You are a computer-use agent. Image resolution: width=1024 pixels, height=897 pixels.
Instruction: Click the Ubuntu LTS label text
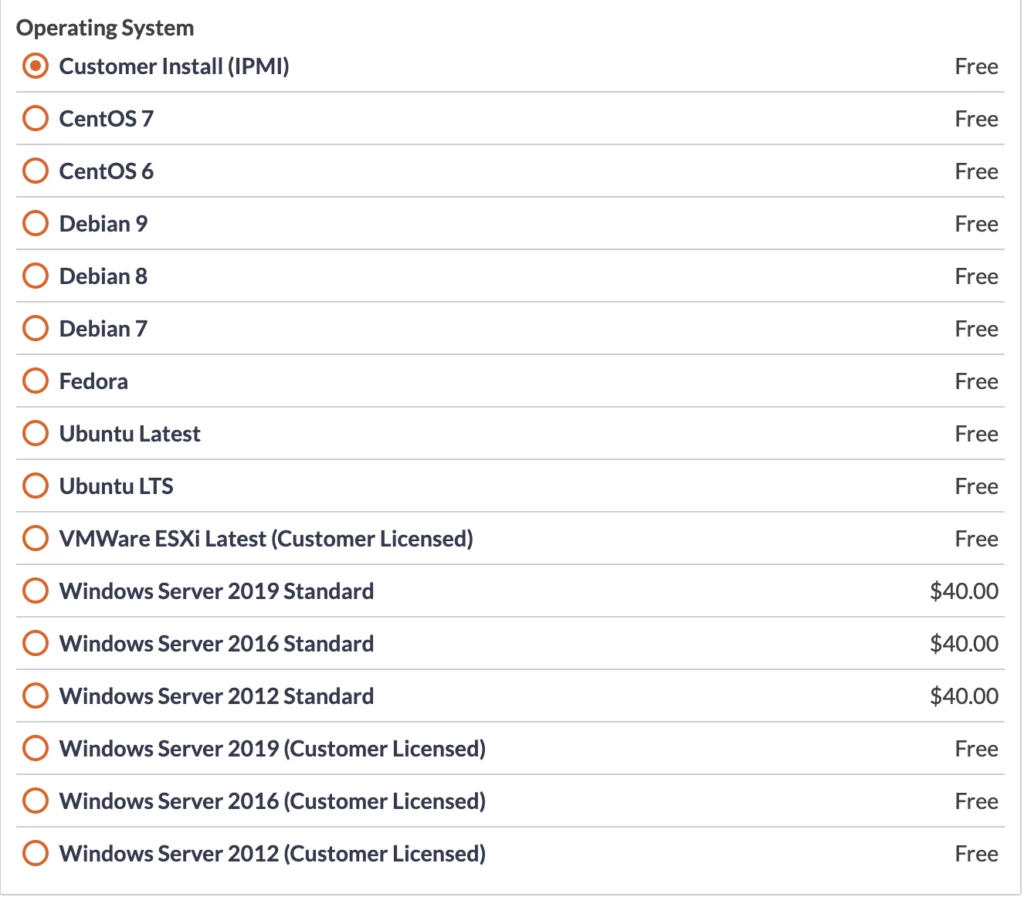tap(116, 486)
